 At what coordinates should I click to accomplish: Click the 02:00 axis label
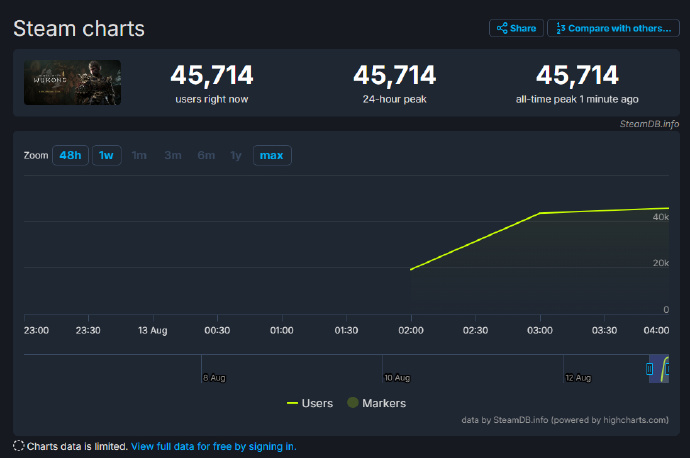411,330
